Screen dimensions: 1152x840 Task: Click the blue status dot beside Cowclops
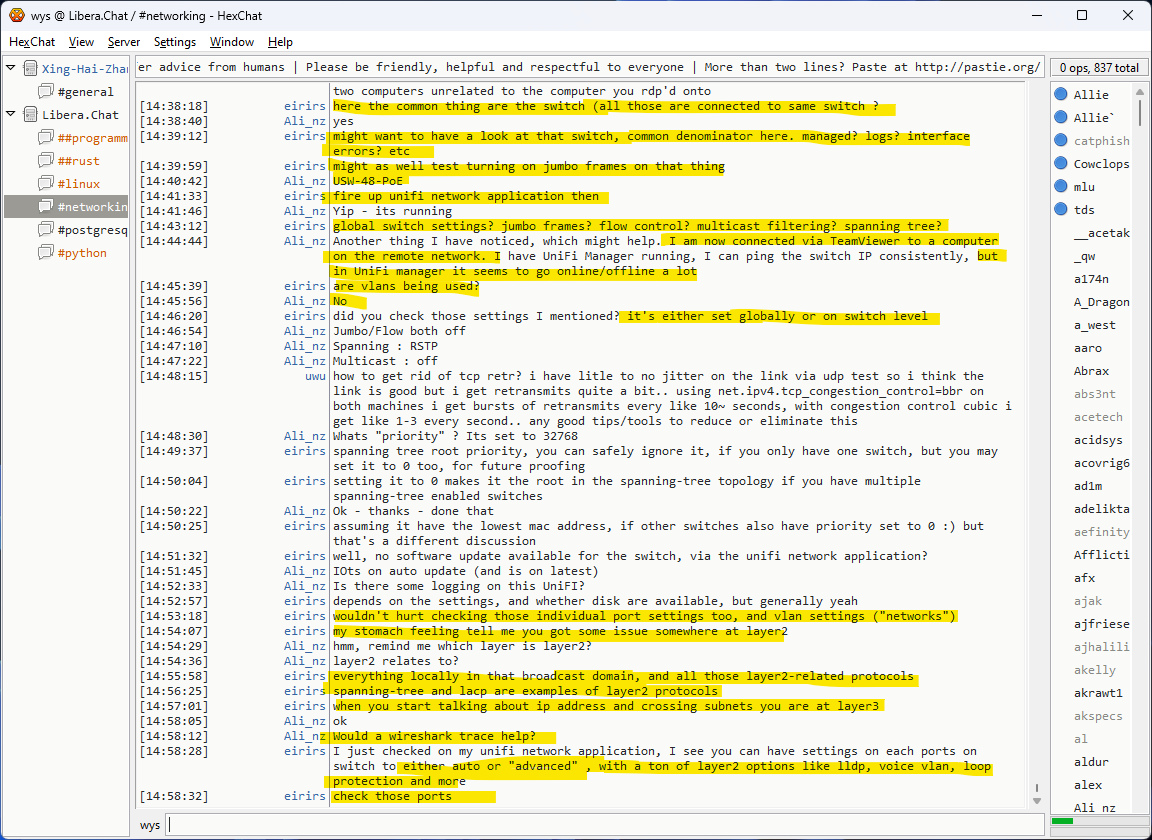[x=1060, y=164]
